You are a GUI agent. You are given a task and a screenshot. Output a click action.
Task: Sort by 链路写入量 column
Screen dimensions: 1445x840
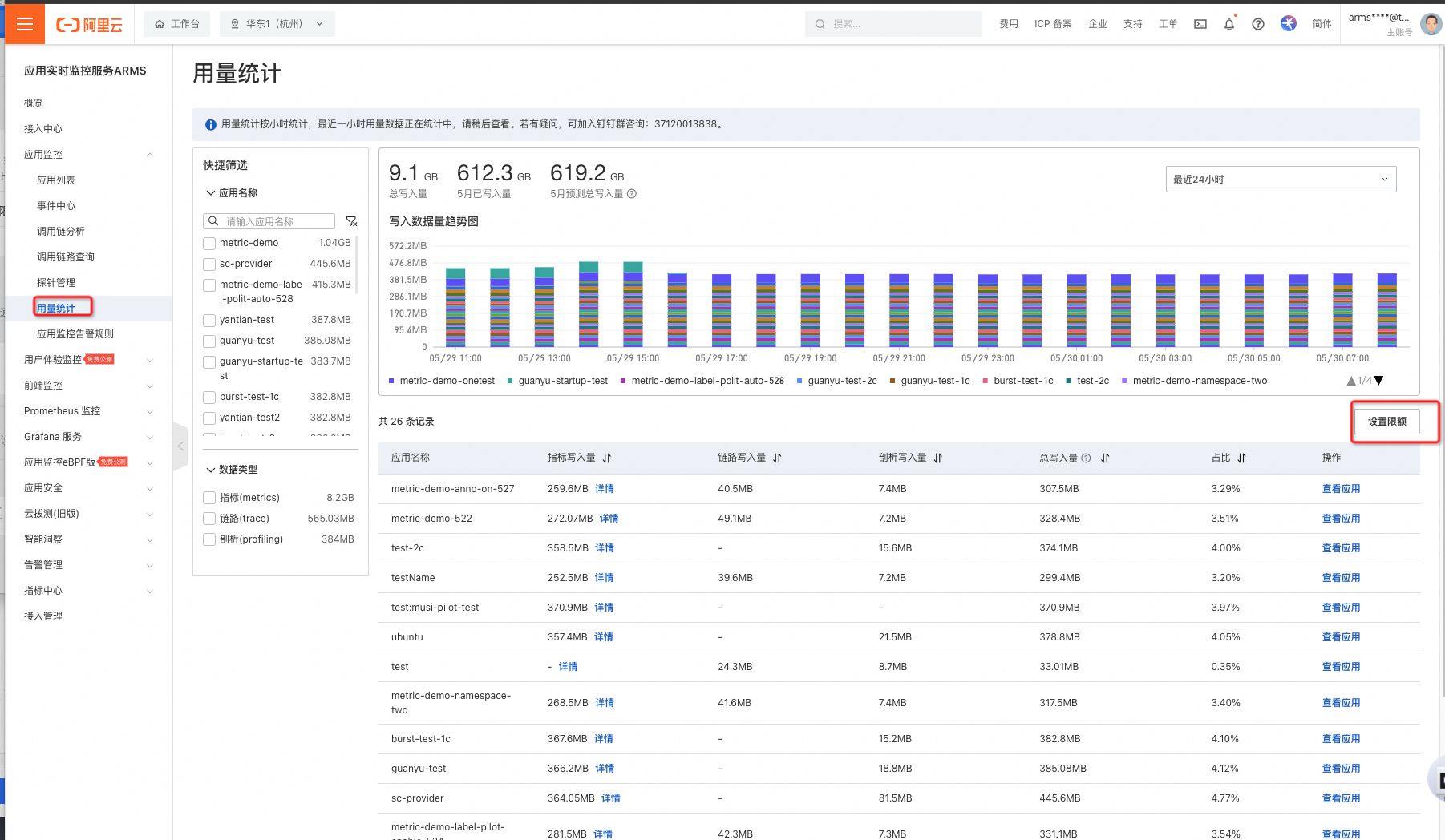[777, 458]
